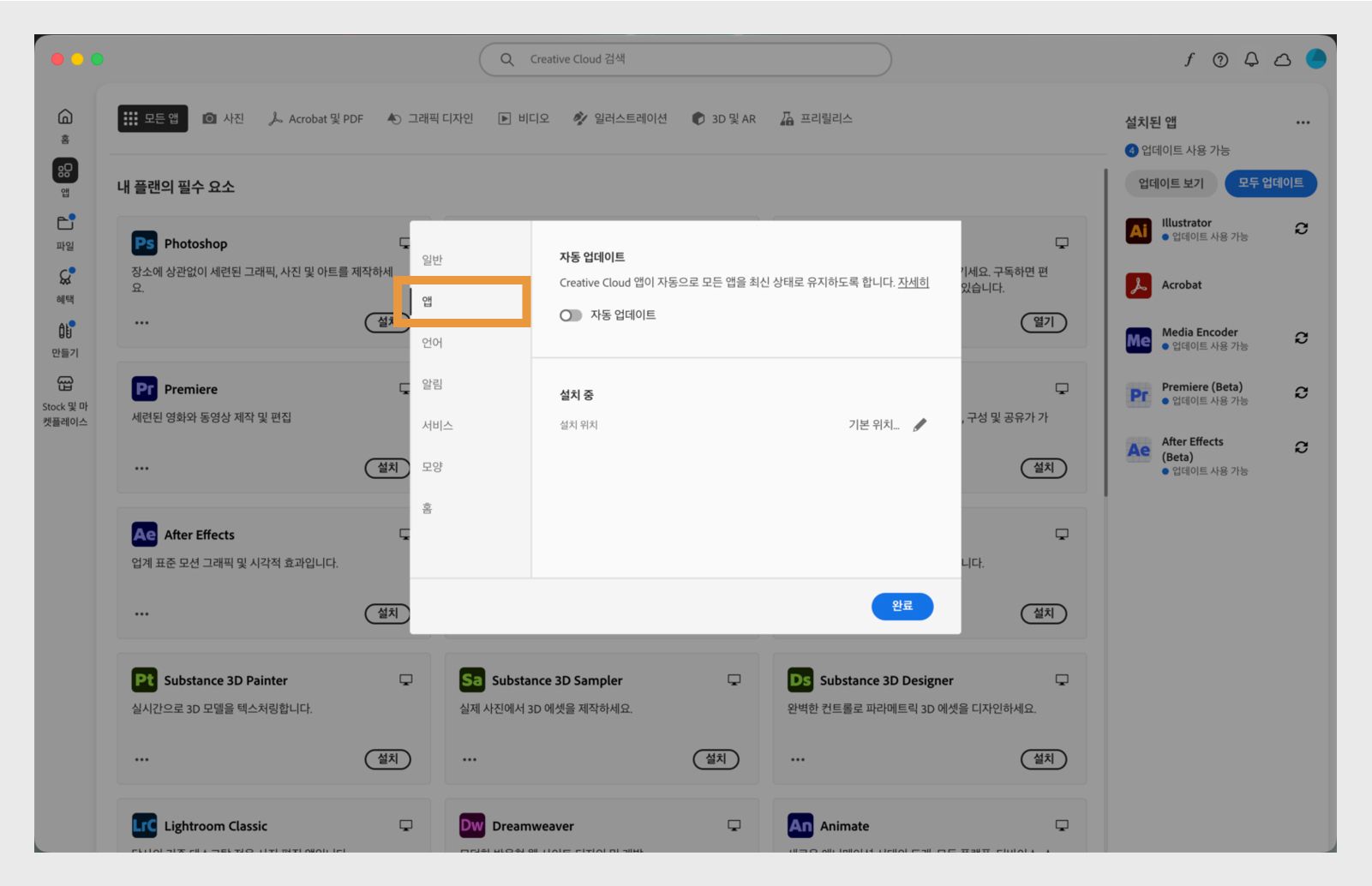Open Premiere card more options (…)
Image resolution: width=1372 pixels, height=886 pixels.
click(x=141, y=469)
